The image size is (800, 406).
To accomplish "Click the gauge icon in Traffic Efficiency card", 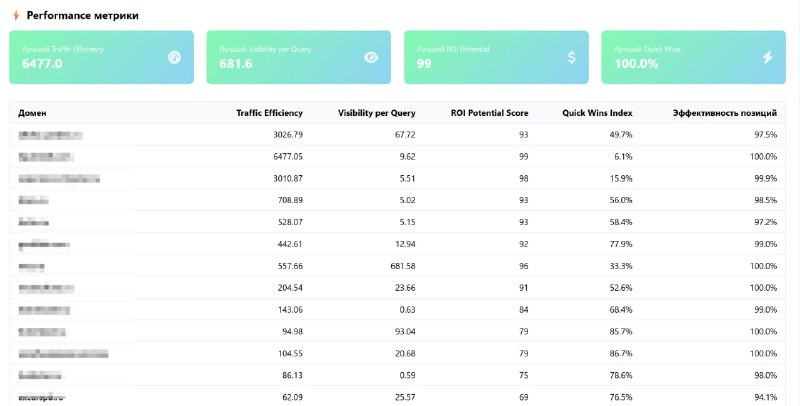I will coord(174,57).
